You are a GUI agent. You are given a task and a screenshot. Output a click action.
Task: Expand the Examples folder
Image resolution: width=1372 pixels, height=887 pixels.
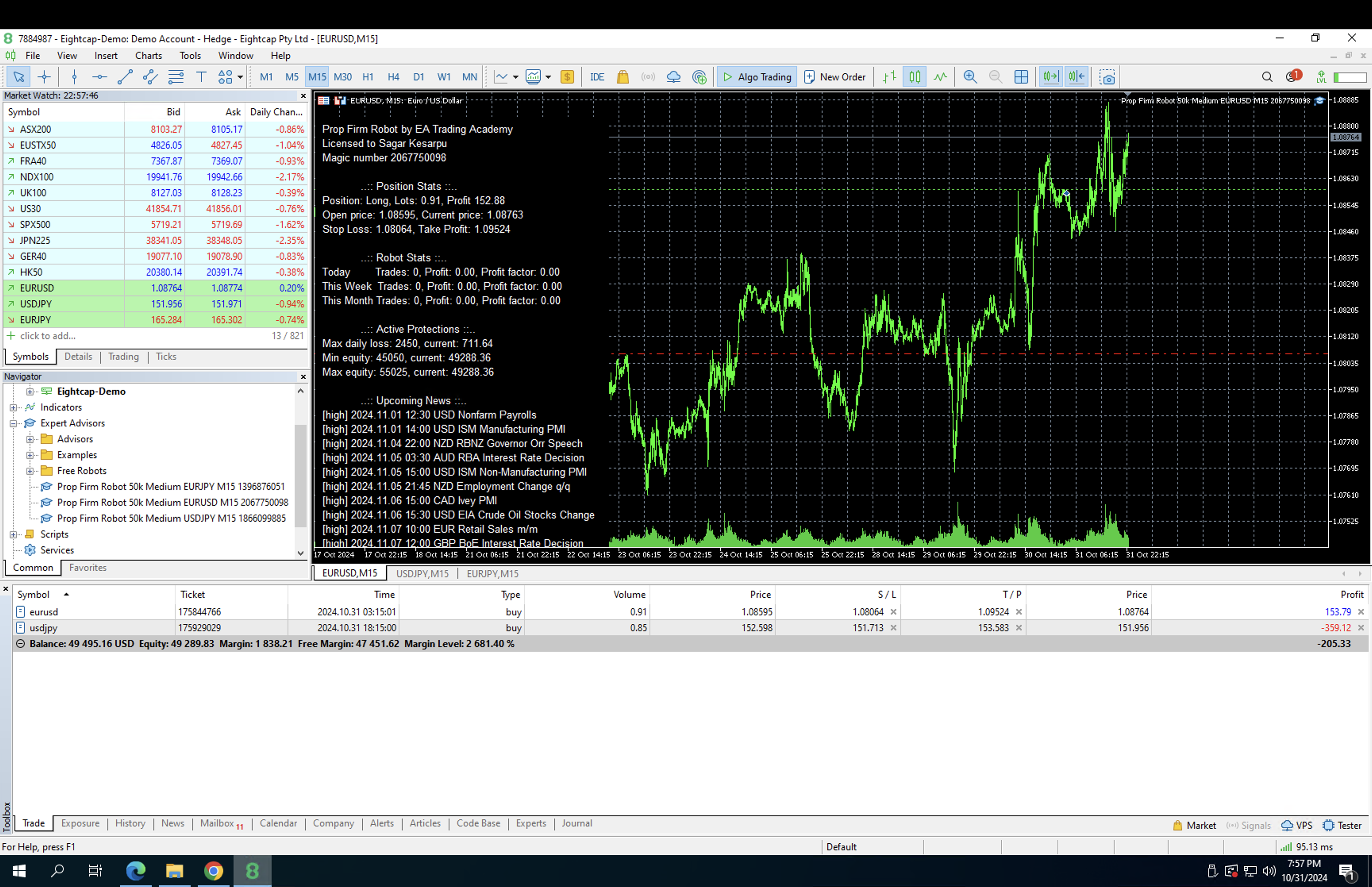pyautogui.click(x=30, y=455)
